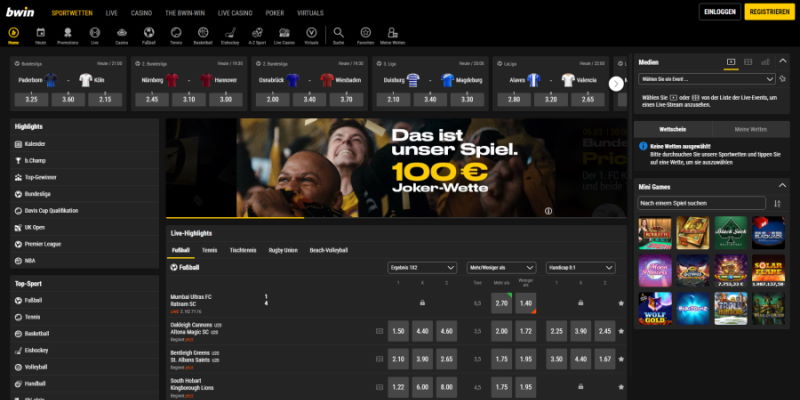Open the Wolf Gold mini game thumbnail
Image resolution: width=800 pixels, height=400 pixels.
pos(655,309)
